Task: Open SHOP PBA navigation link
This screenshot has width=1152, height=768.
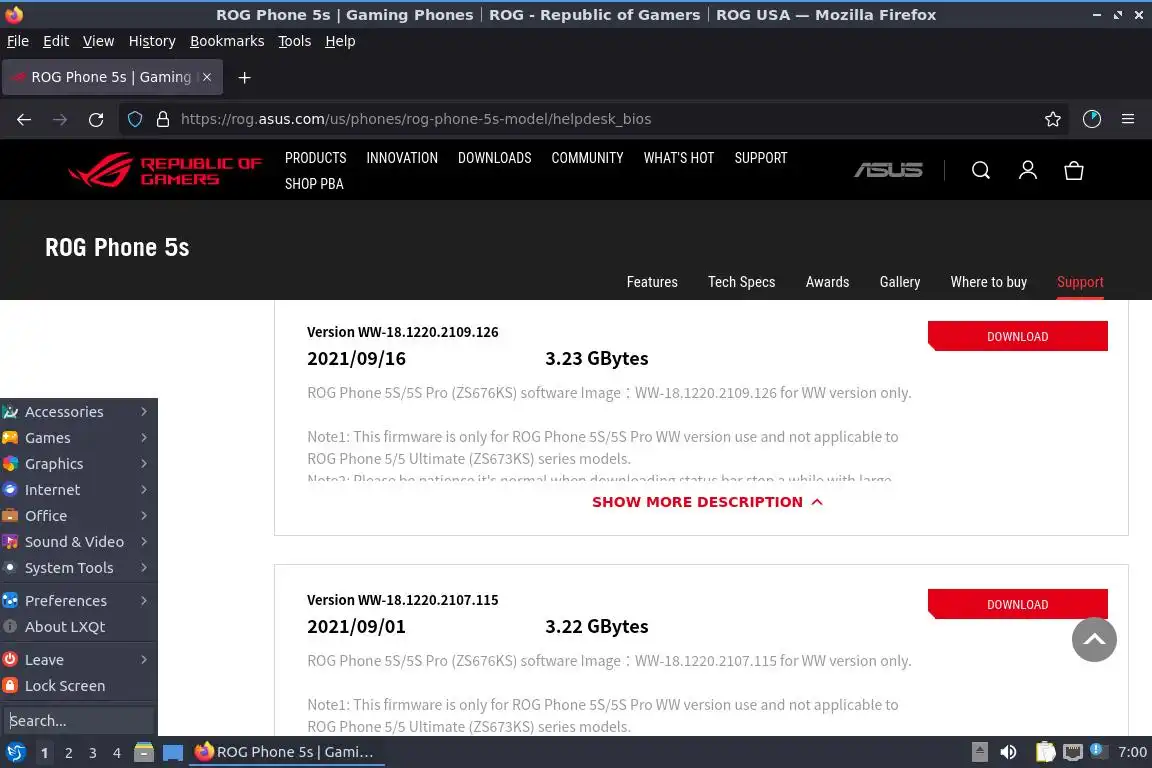Action: click(314, 184)
